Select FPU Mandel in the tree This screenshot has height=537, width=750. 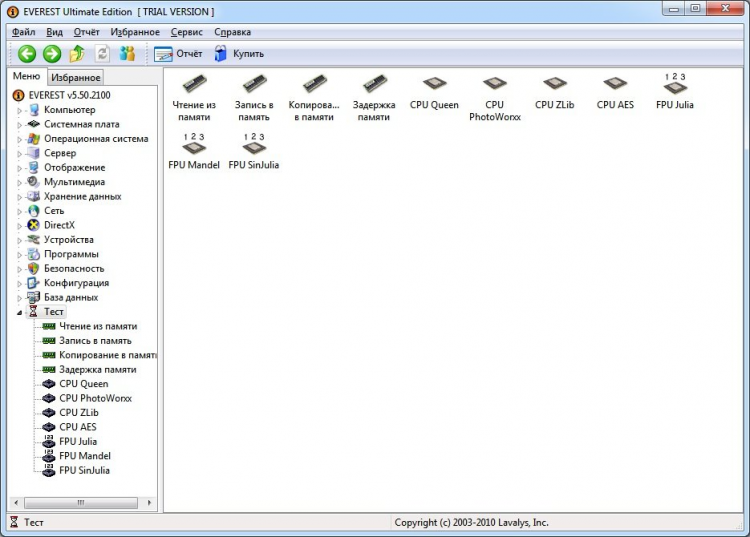click(x=85, y=456)
